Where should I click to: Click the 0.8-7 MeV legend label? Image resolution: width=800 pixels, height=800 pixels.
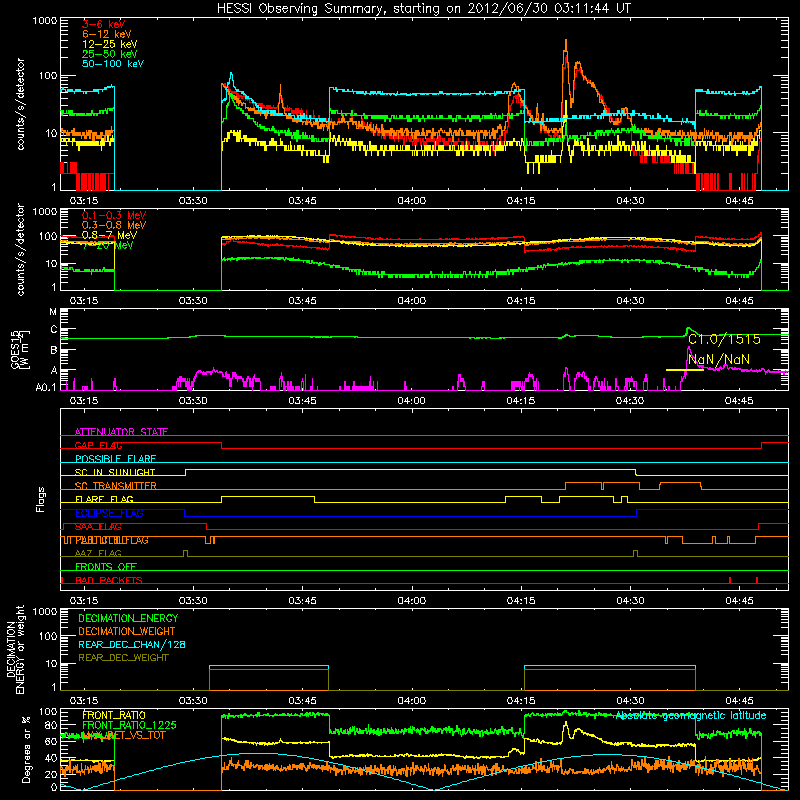[109, 235]
